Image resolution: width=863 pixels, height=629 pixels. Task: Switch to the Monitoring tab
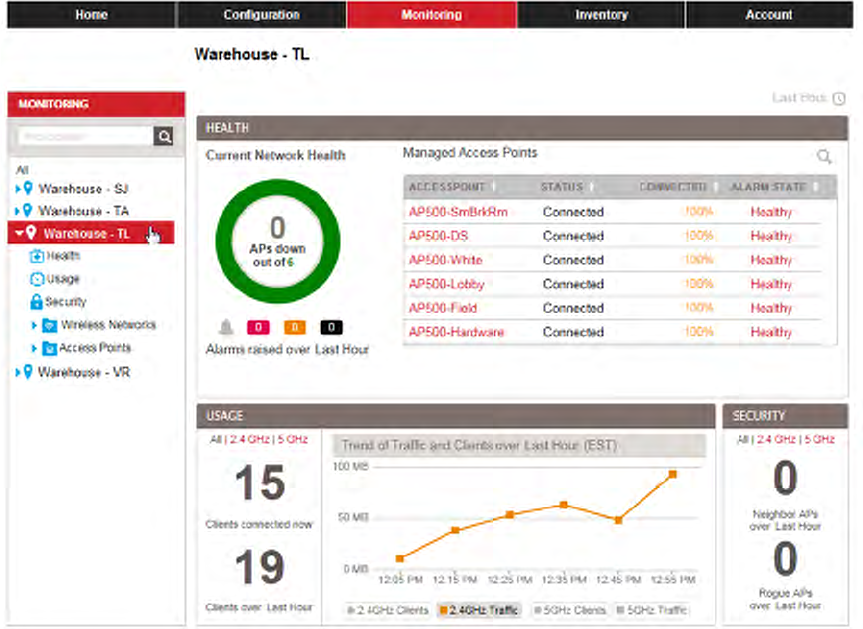coord(432,15)
